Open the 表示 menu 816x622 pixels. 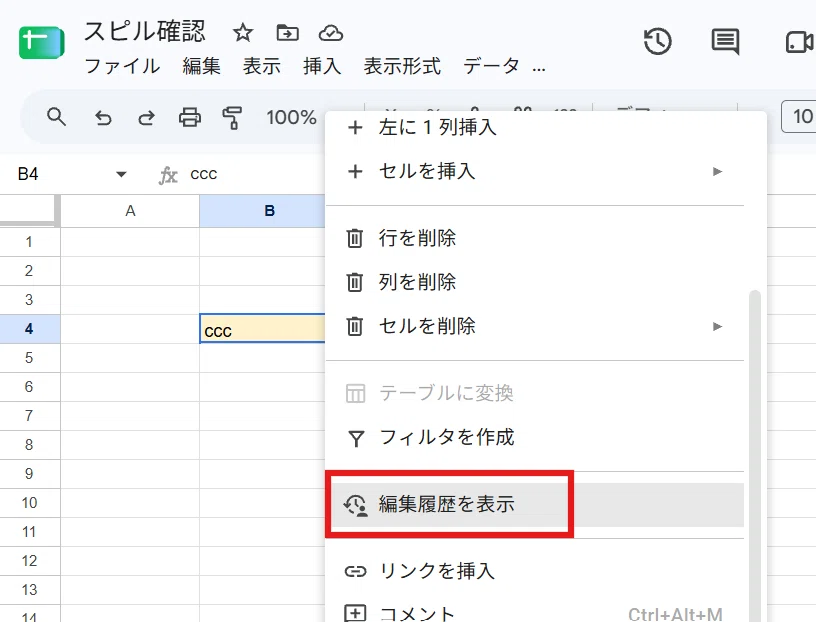point(262,67)
